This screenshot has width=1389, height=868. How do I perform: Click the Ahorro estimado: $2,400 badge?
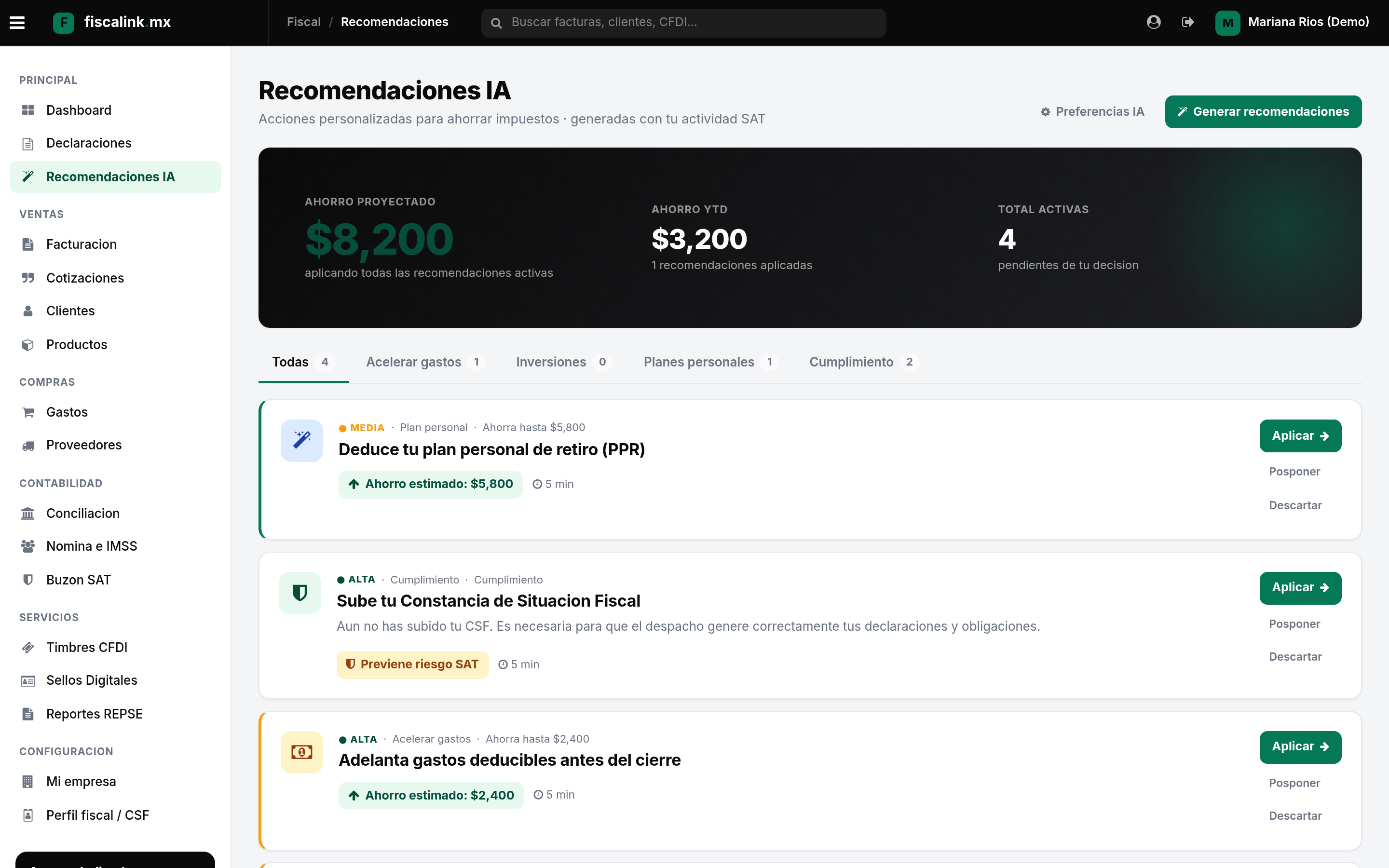(x=431, y=796)
